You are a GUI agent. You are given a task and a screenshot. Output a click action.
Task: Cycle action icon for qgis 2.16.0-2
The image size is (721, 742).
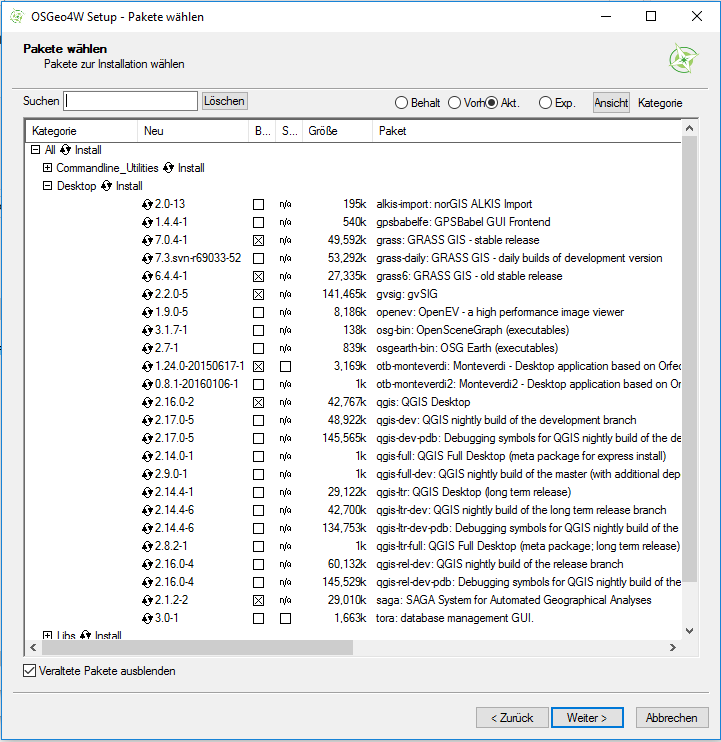pyautogui.click(x=147, y=402)
